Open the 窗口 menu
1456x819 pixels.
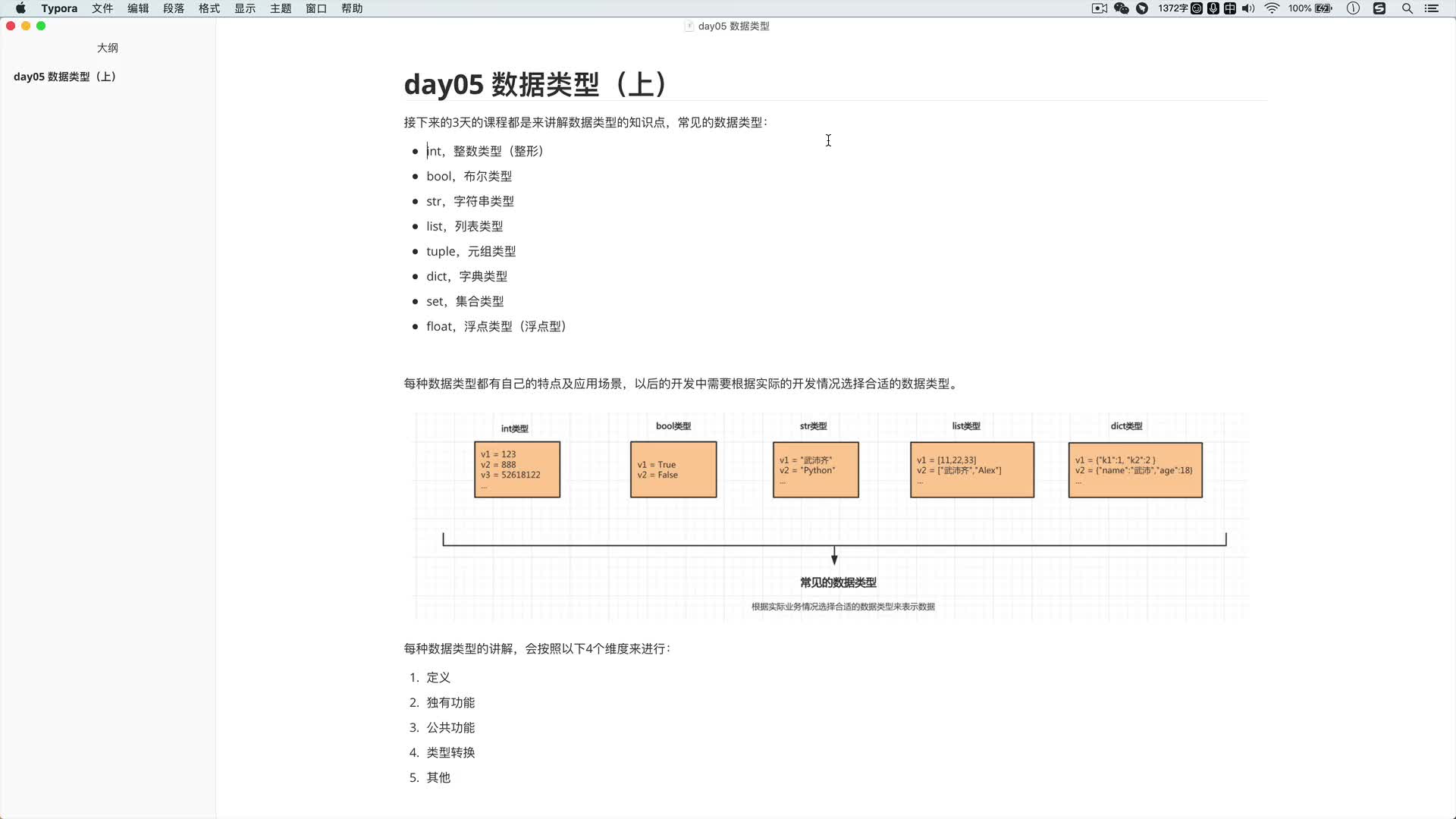(316, 8)
